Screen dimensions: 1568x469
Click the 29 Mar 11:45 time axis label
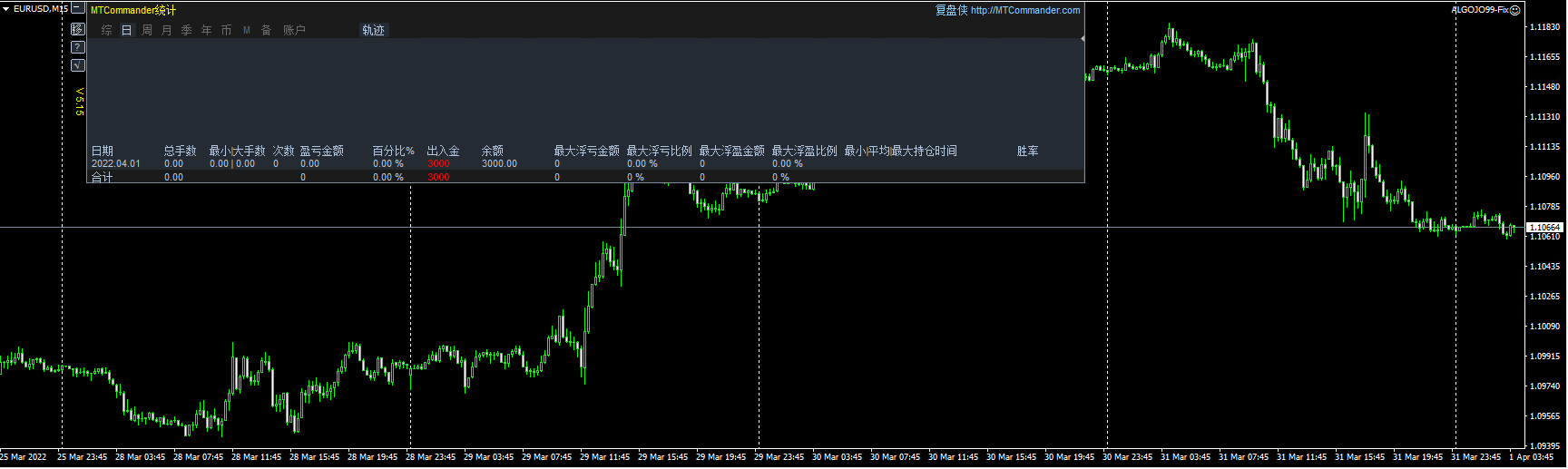604,457
